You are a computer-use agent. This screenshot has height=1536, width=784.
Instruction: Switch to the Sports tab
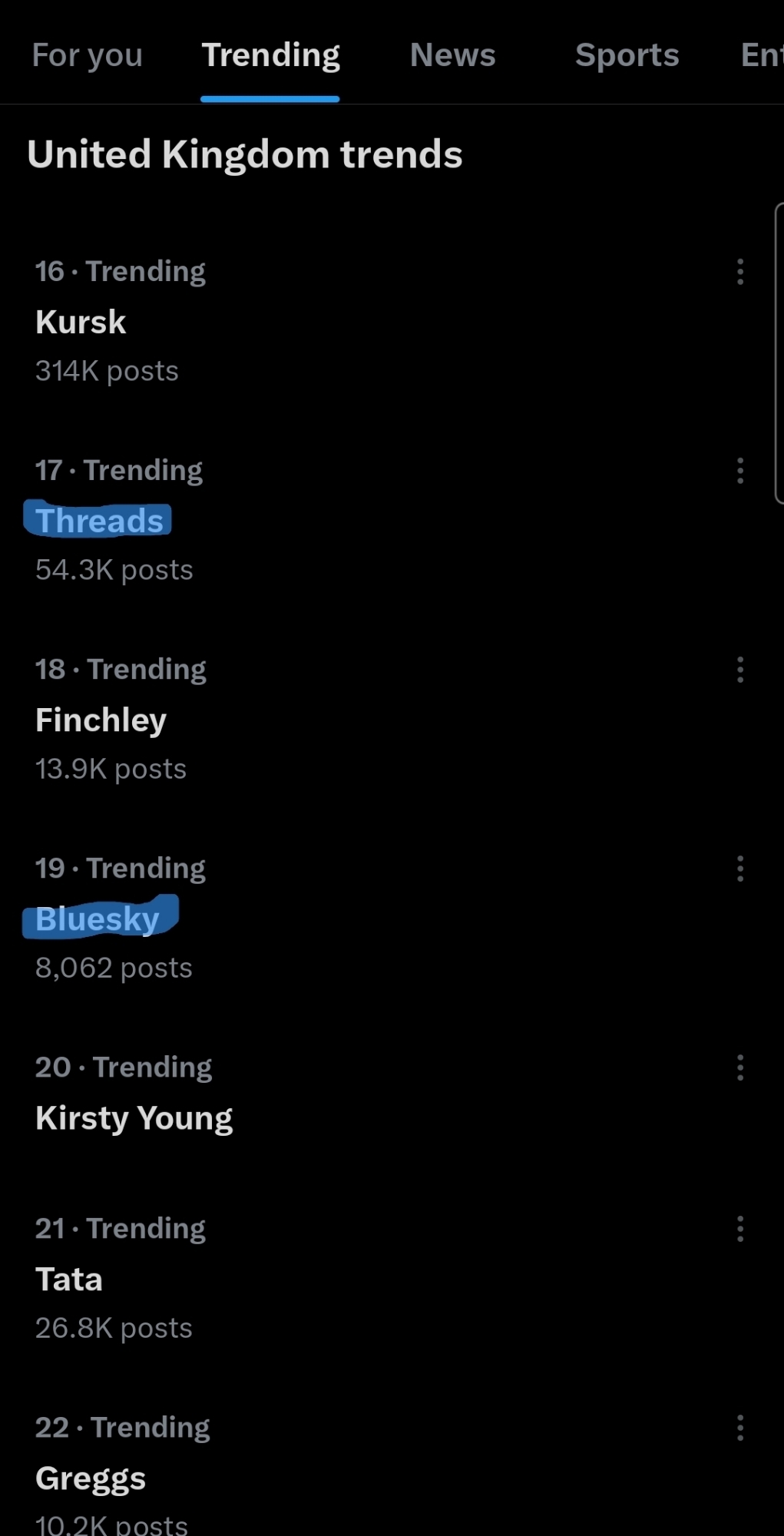[627, 55]
